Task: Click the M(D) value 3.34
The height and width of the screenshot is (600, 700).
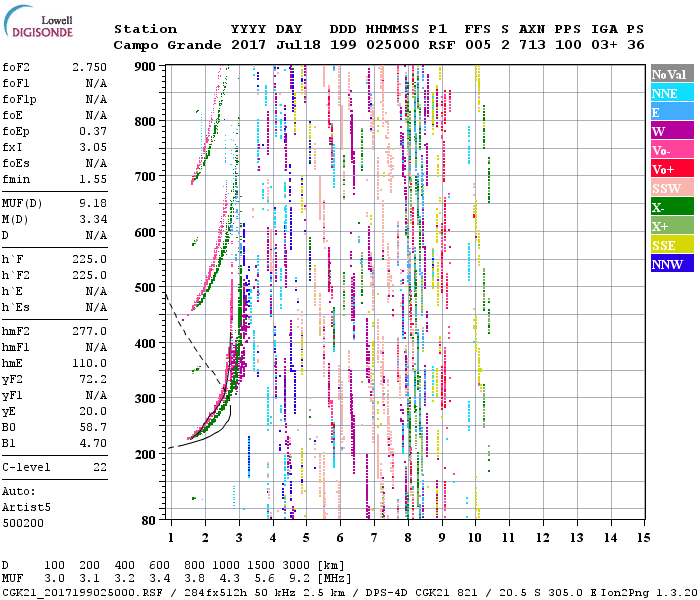Action: coord(93,220)
